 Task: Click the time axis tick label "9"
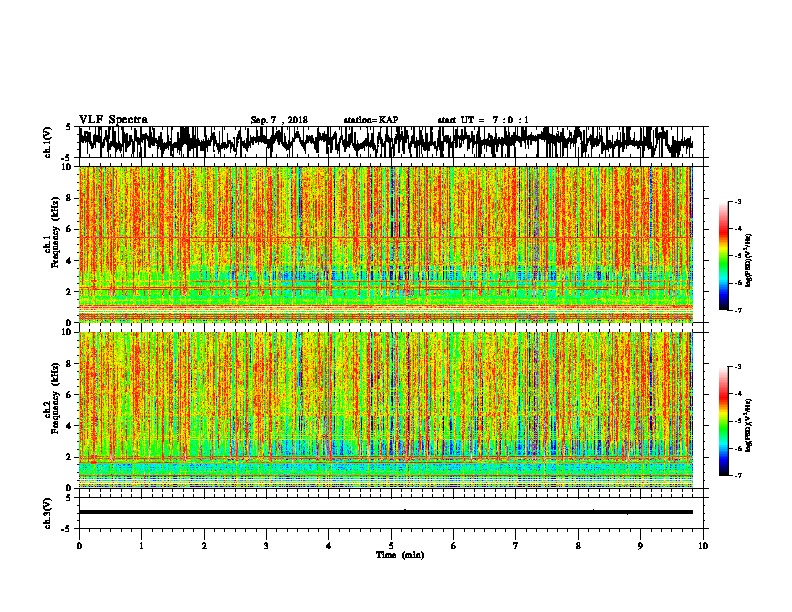640,546
